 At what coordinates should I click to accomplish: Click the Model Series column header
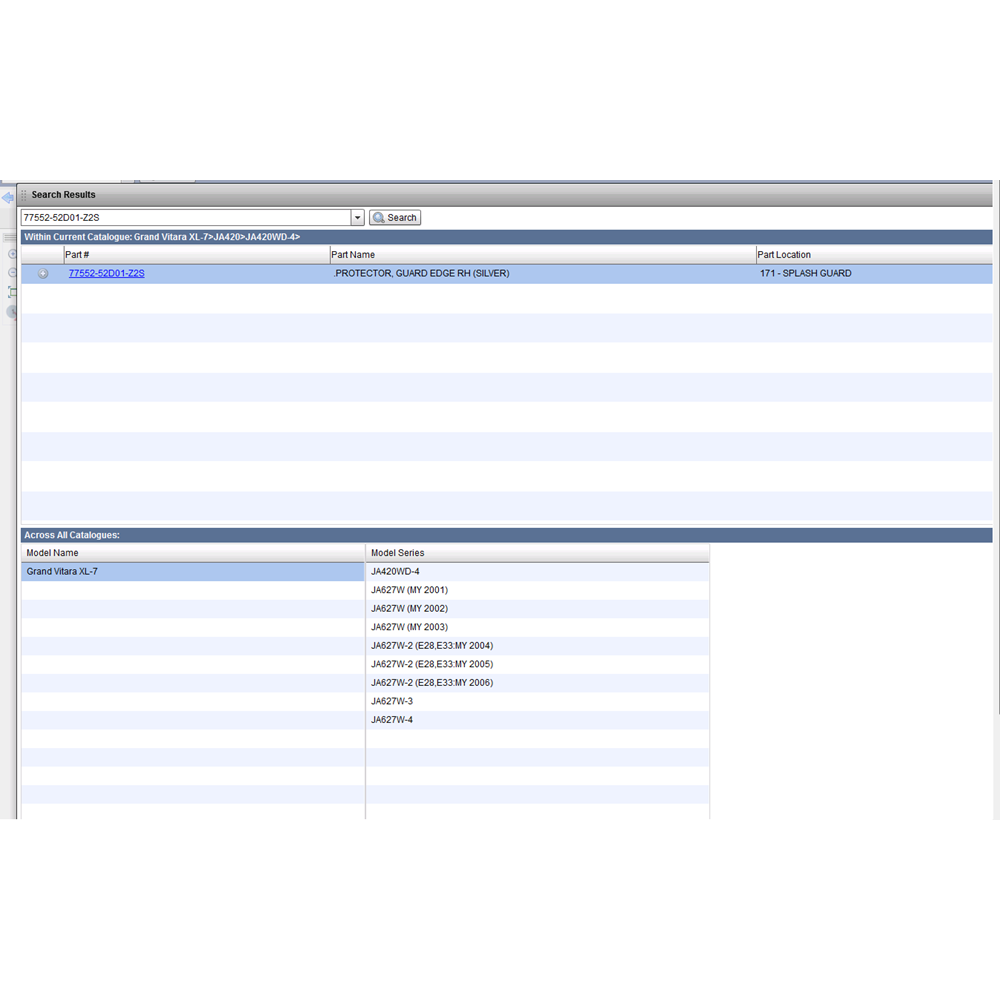pyautogui.click(x=537, y=553)
